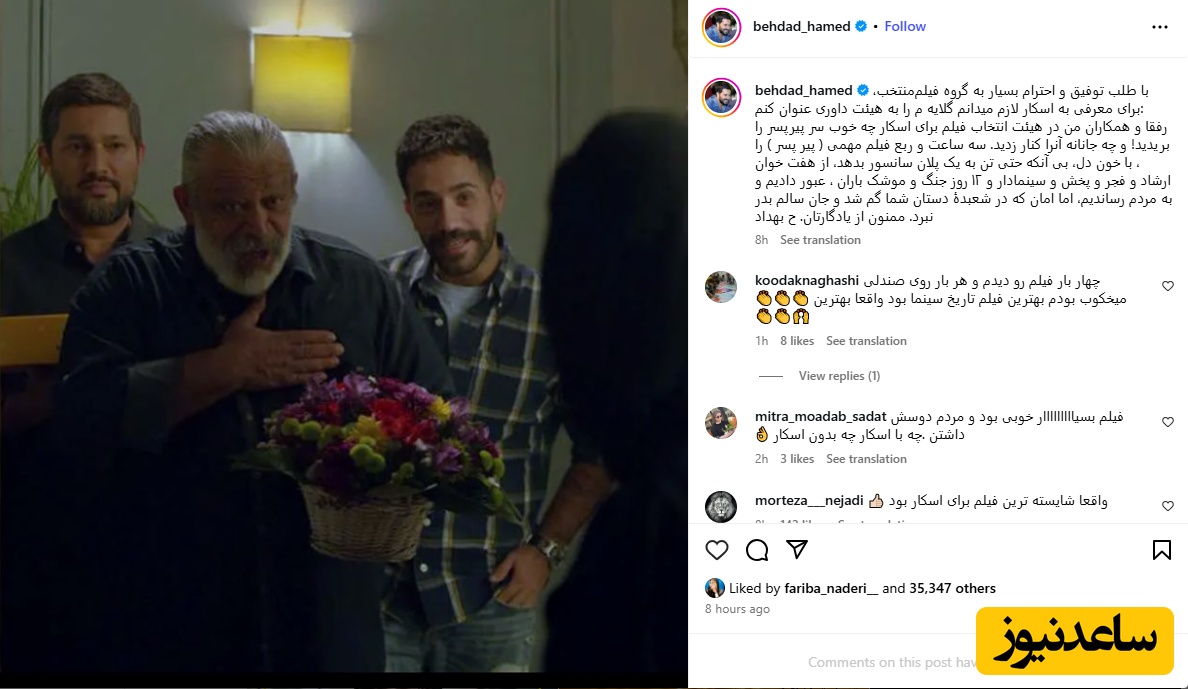The height and width of the screenshot is (689, 1188).
Task: See translation of the post caption
Action: click(x=820, y=240)
